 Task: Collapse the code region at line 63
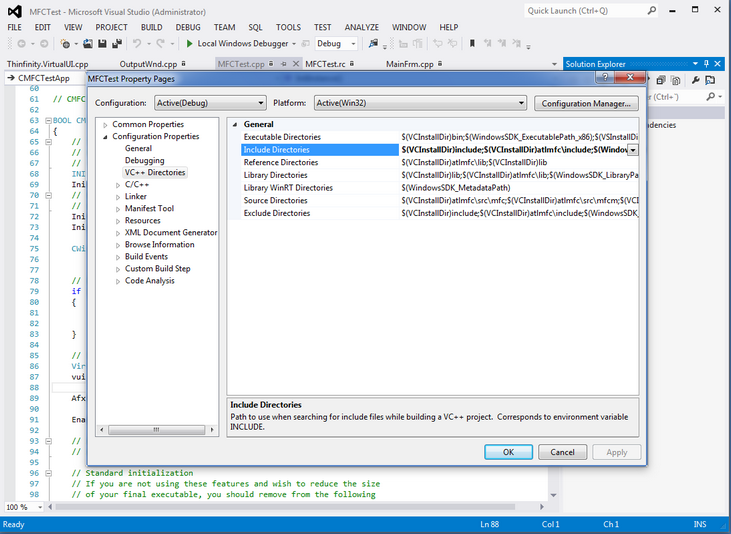48,120
